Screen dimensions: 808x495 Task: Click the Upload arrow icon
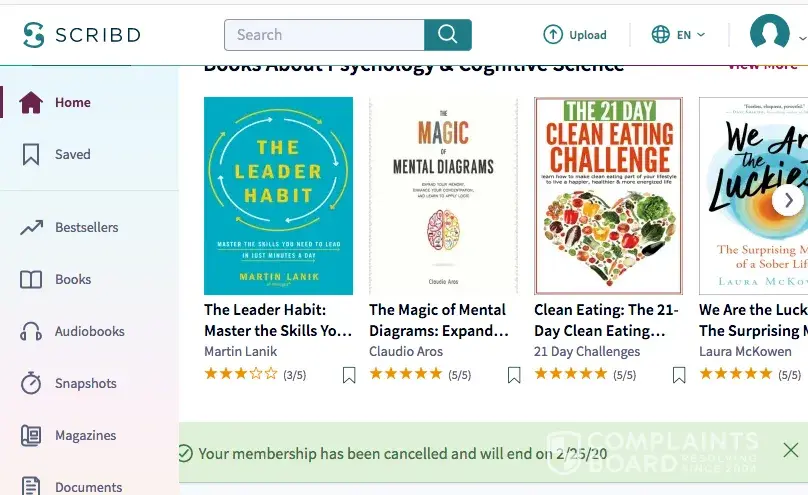tap(553, 35)
